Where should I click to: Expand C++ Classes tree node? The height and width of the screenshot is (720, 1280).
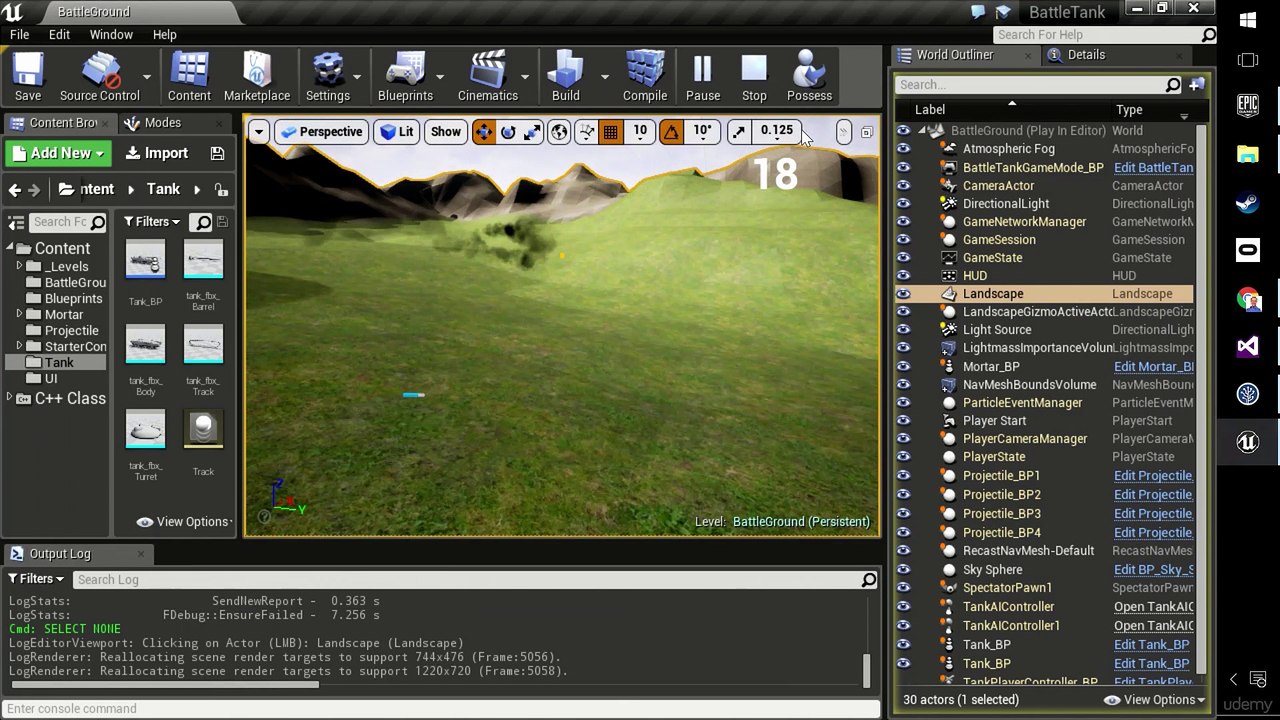point(10,398)
